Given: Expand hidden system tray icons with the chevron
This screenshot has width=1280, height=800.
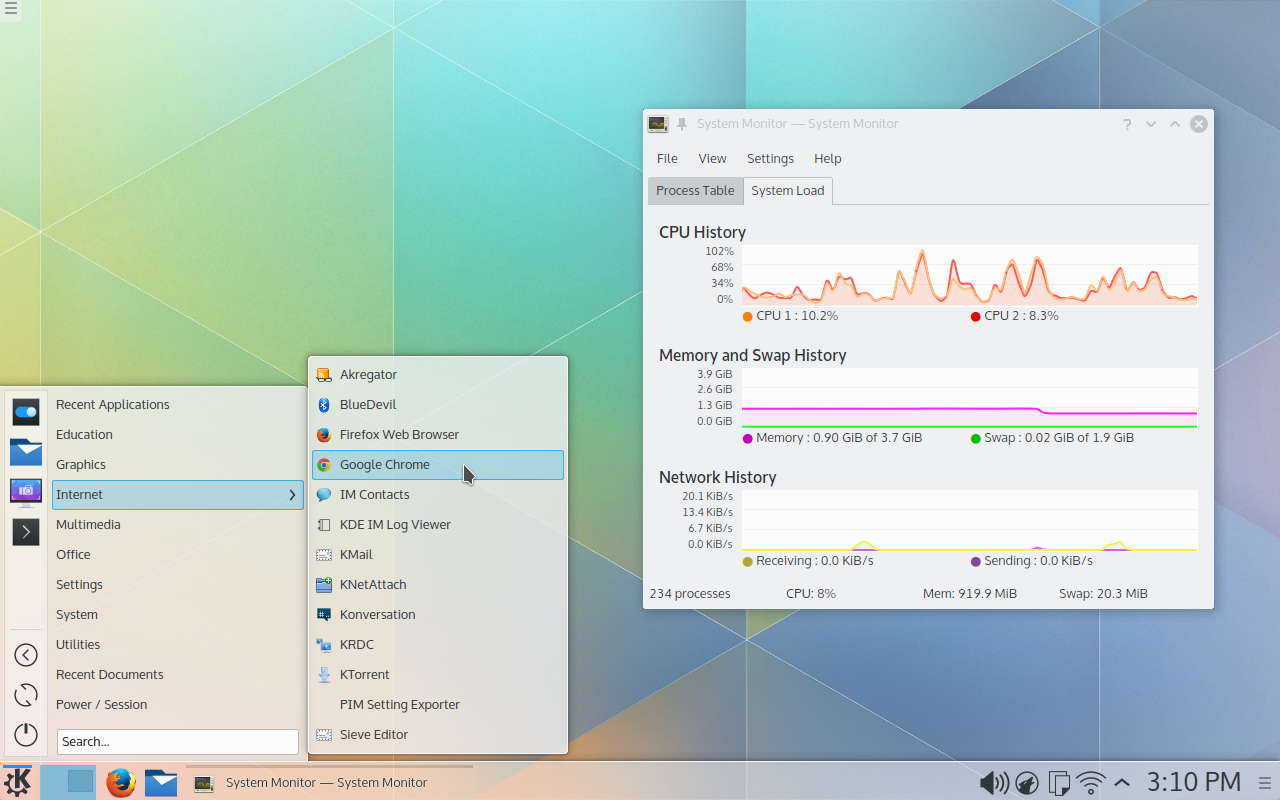Looking at the screenshot, I should (x=1122, y=783).
